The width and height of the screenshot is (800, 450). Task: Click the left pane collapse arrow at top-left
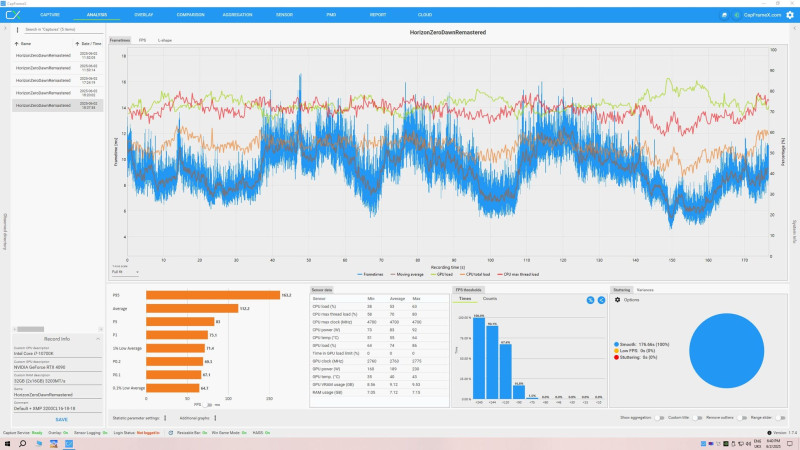5,29
